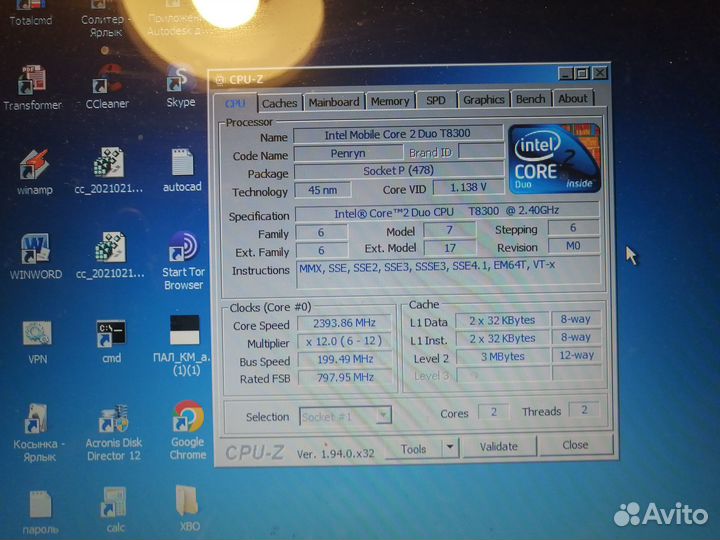
Task: Switch to the Mainboard tab
Action: coord(334,102)
